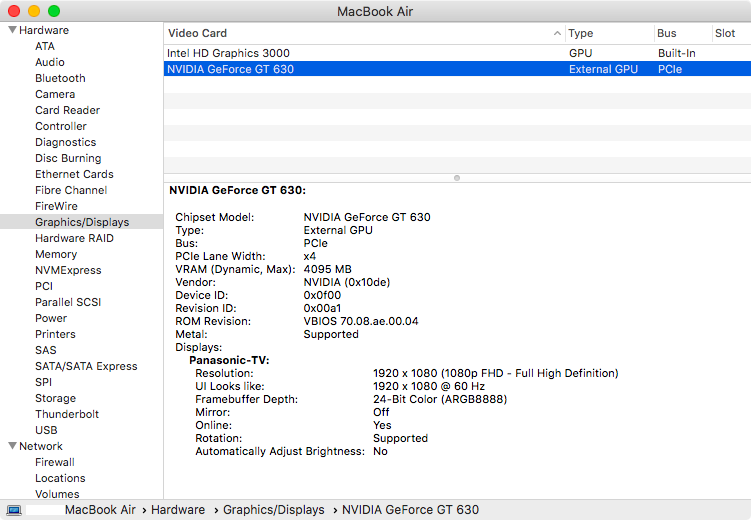Collapse the Hardware section triangle
This screenshot has height=520, width=751.
[x=13, y=30]
